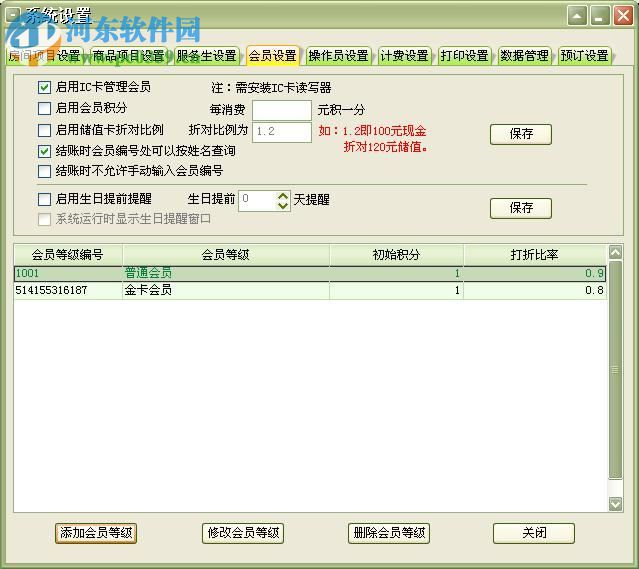Open the system menu icon in title bar
The width and height of the screenshot is (639, 569).
[14, 15]
